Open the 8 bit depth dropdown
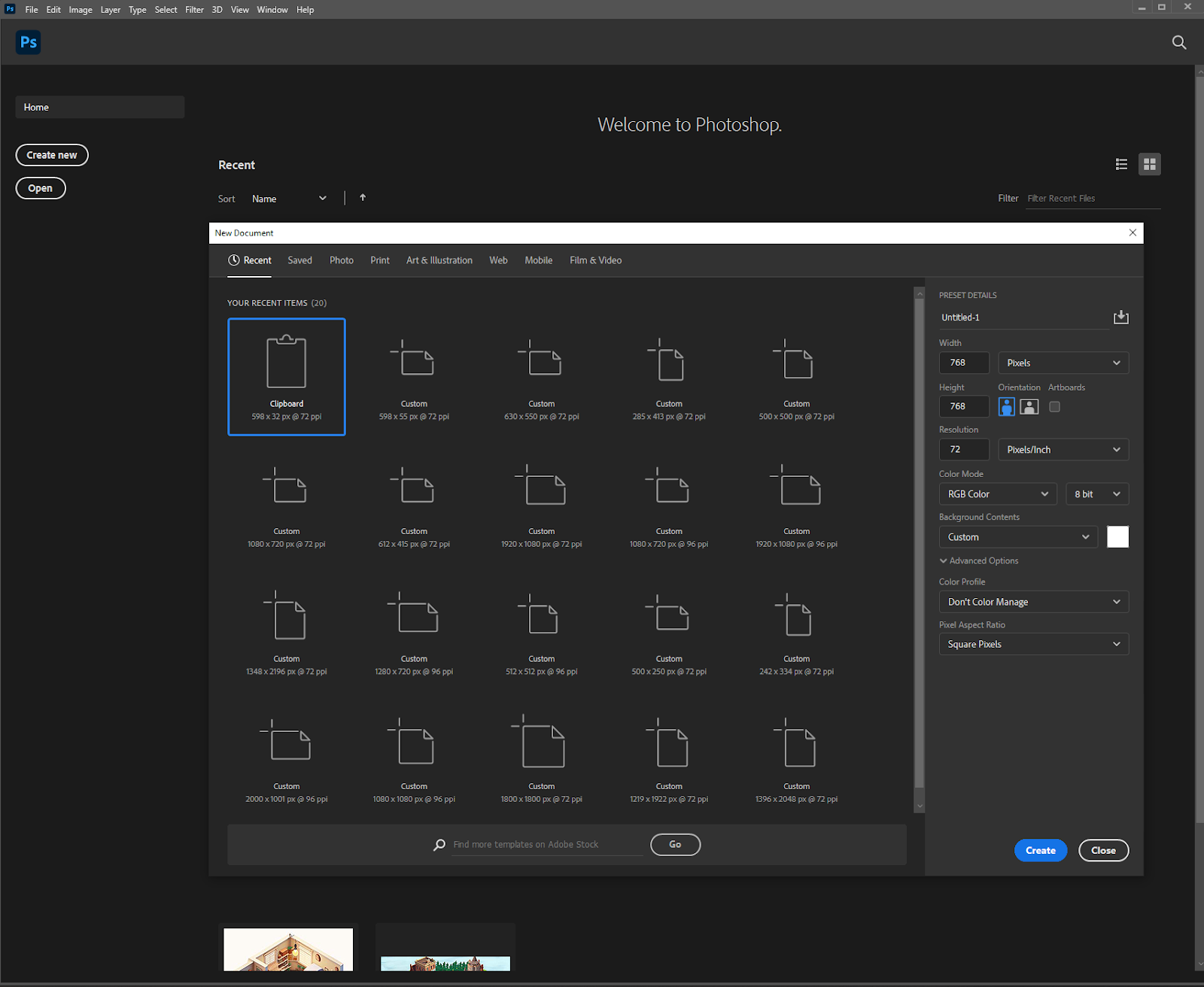This screenshot has height=987, width=1204. (x=1097, y=493)
